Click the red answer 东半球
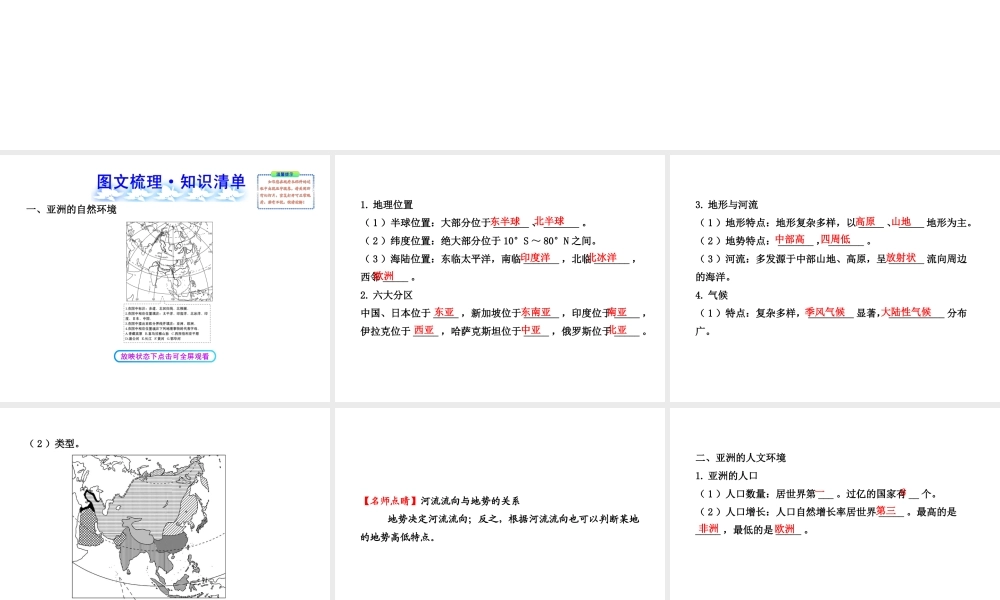 [x=506, y=222]
